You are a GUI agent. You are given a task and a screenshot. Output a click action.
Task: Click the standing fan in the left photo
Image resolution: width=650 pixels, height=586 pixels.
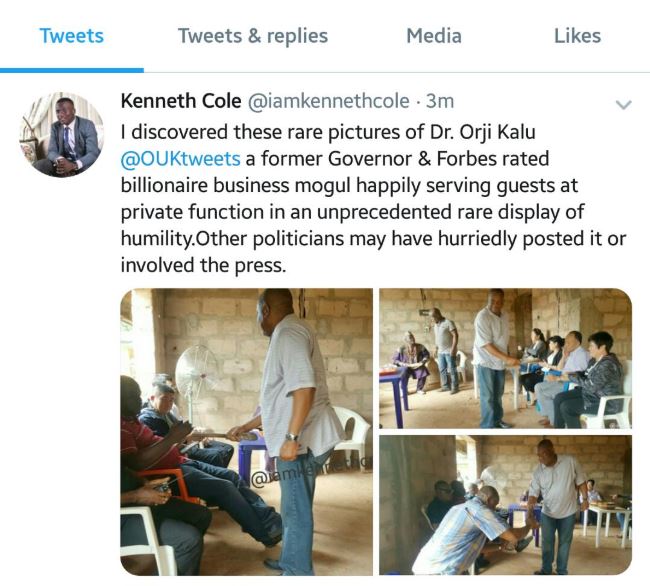[197, 380]
